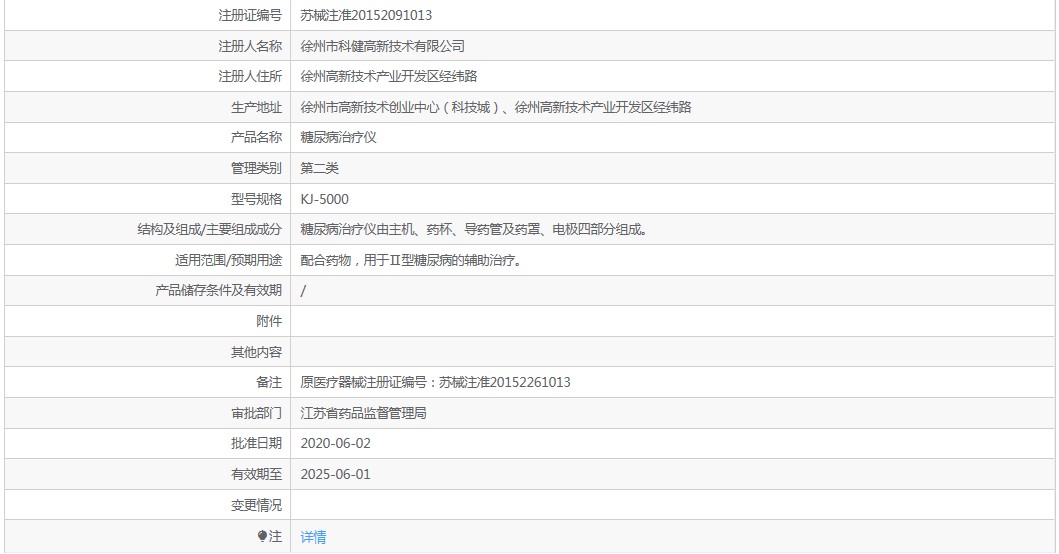This screenshot has height=554, width=1059.
Task: Select production address starting 徐州市高新技术创业中心
Action: (496, 107)
